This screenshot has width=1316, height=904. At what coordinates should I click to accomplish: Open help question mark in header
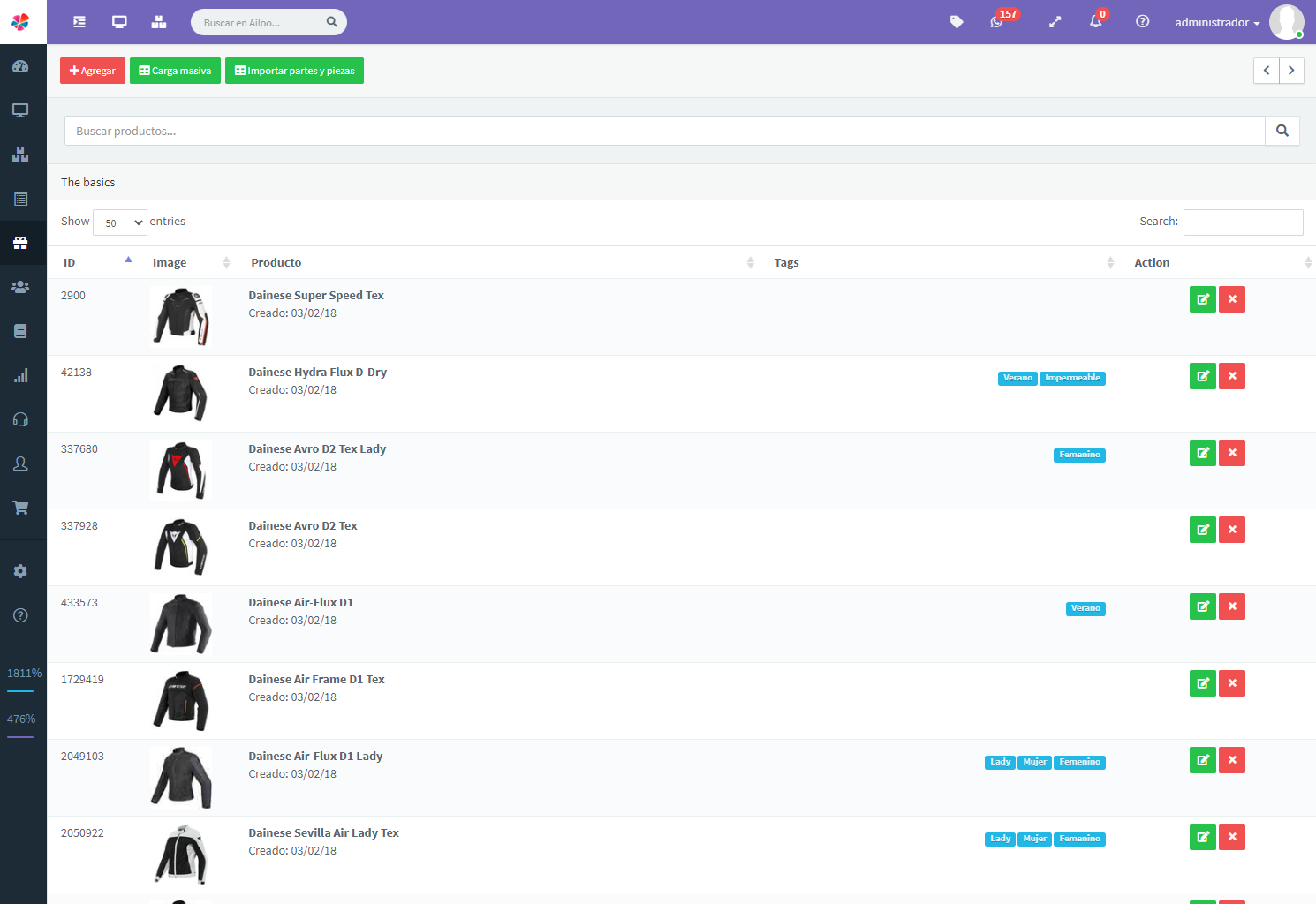click(x=1142, y=22)
